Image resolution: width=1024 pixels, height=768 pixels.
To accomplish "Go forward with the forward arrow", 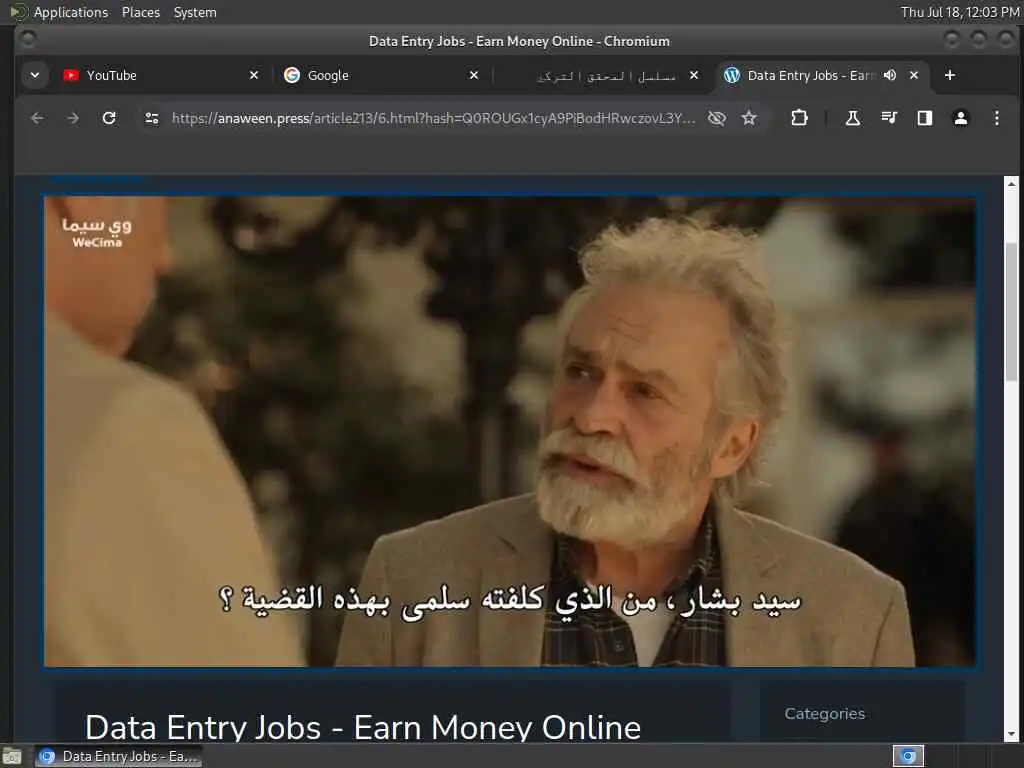I will point(73,118).
